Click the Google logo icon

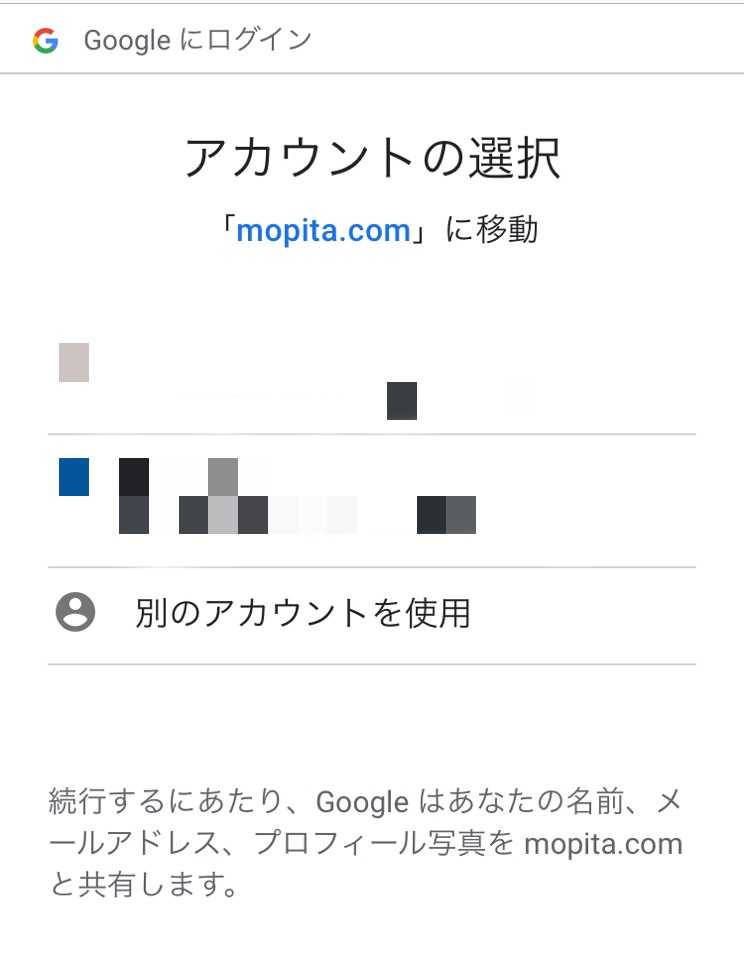pos(46,41)
